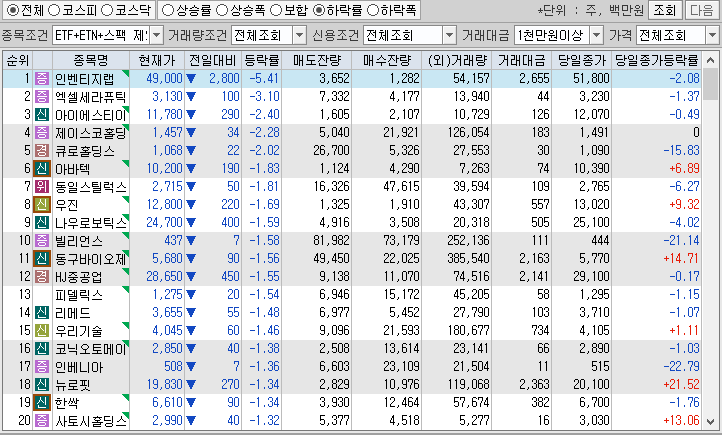Click closing change -22.79 for 인베니아
722x435 pixels.
[x=681, y=366]
